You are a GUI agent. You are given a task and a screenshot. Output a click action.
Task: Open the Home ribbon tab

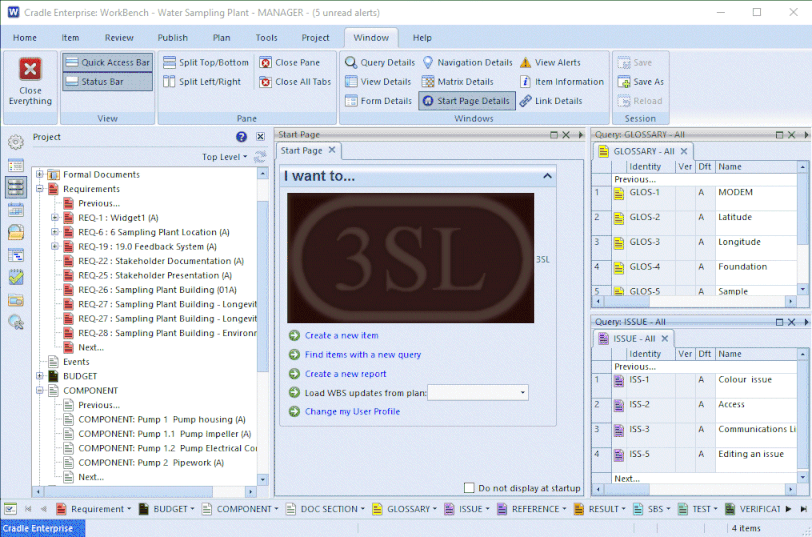click(x=25, y=38)
